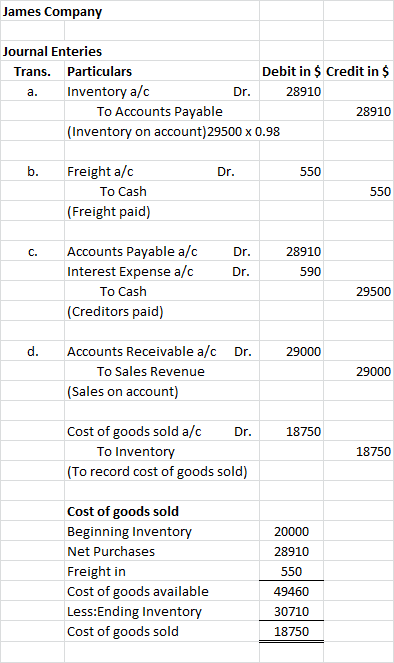Image resolution: width=394 pixels, height=663 pixels.
Task: Click the 30710 ending inventory value
Action: point(291,611)
